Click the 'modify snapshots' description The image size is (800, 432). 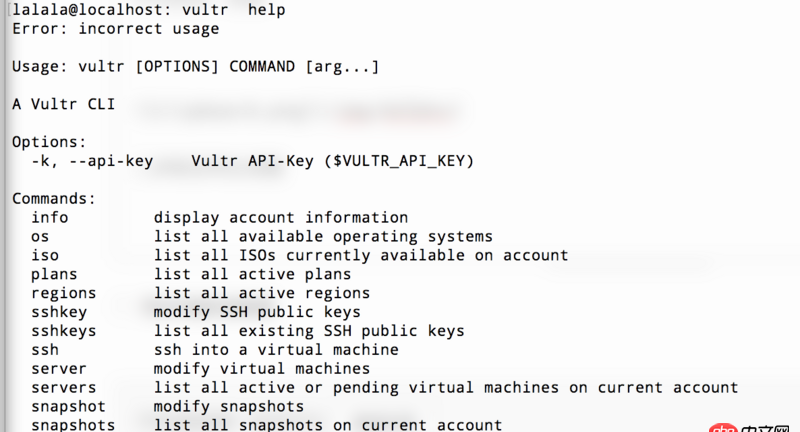coord(228,407)
